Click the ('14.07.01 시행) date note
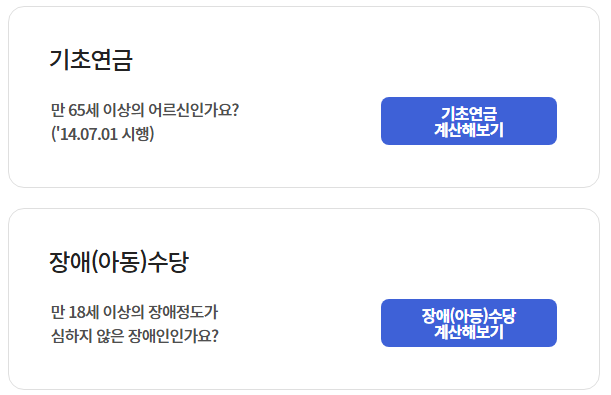Image resolution: width=611 pixels, height=395 pixels. (x=102, y=134)
